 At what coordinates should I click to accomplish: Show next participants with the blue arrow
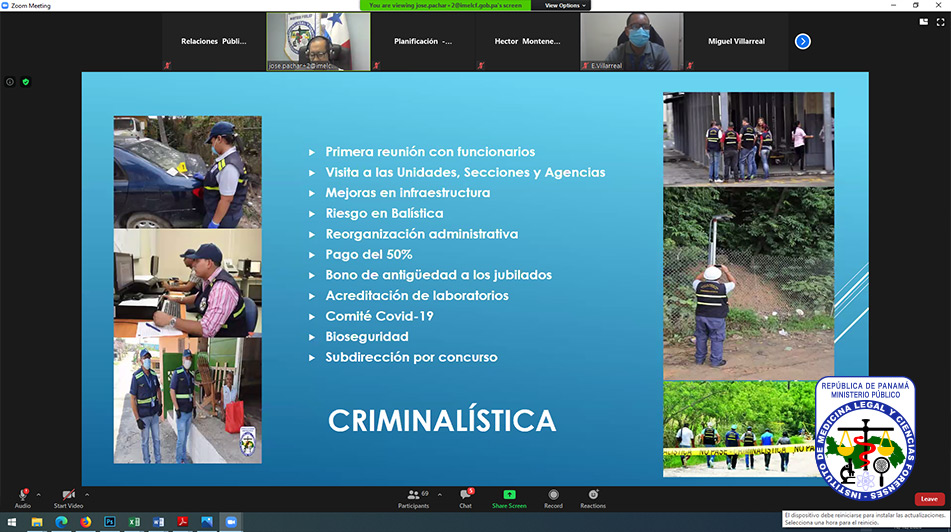(x=802, y=41)
